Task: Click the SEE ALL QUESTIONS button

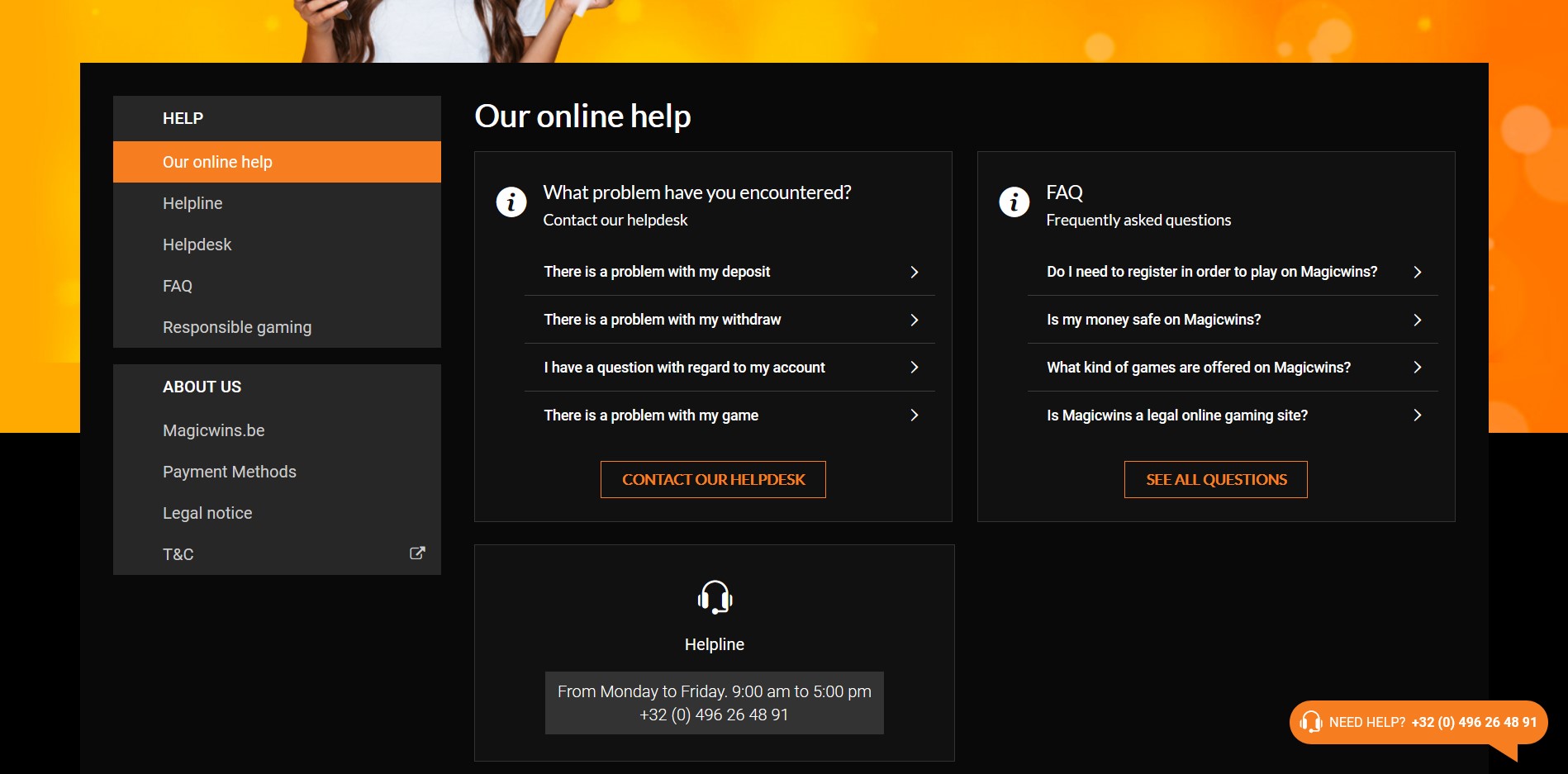Action: (x=1216, y=479)
